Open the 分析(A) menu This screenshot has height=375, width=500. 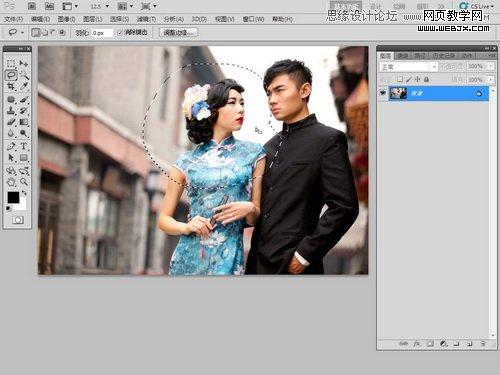pyautogui.click(x=173, y=19)
